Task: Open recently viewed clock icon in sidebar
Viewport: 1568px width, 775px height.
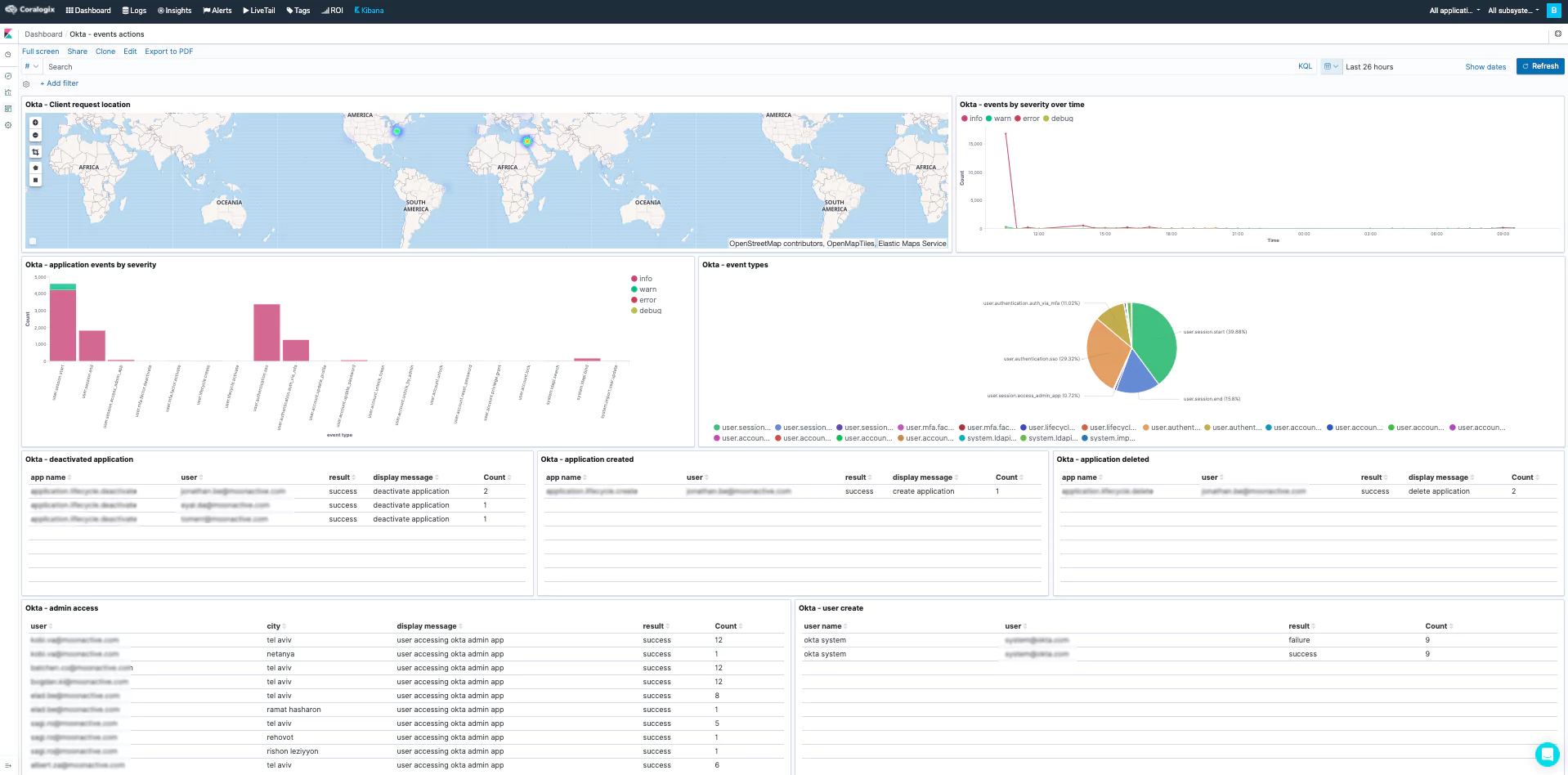Action: pyautogui.click(x=8, y=55)
